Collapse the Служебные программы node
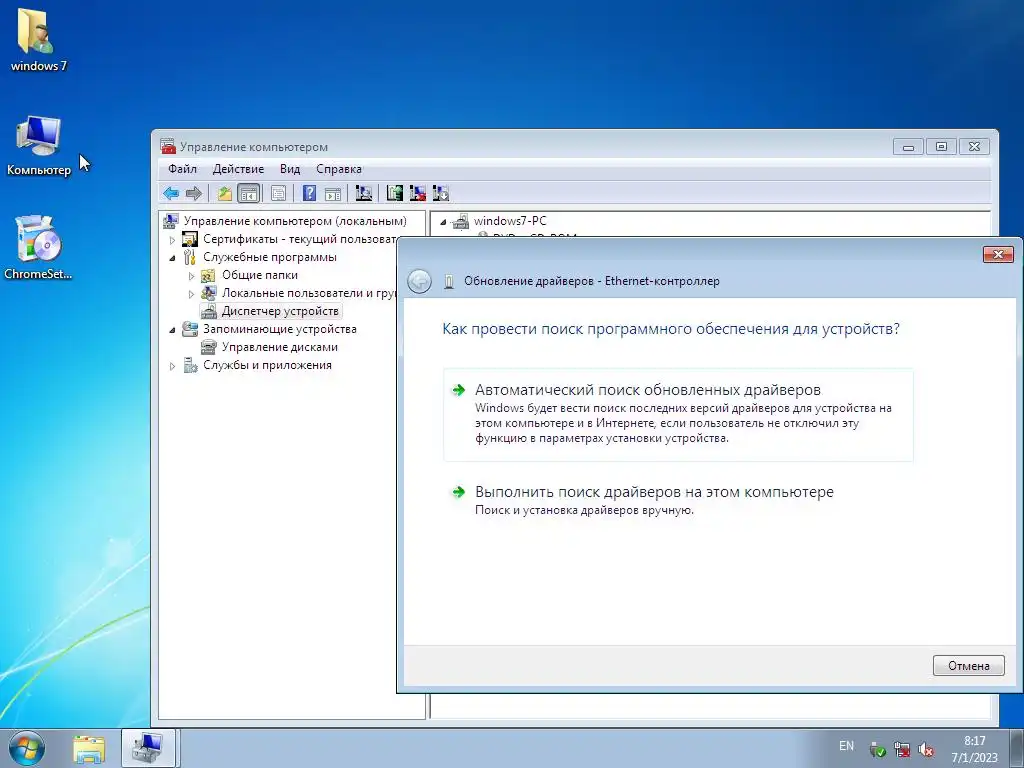Viewport: 1024px width, 768px height. click(x=172, y=257)
